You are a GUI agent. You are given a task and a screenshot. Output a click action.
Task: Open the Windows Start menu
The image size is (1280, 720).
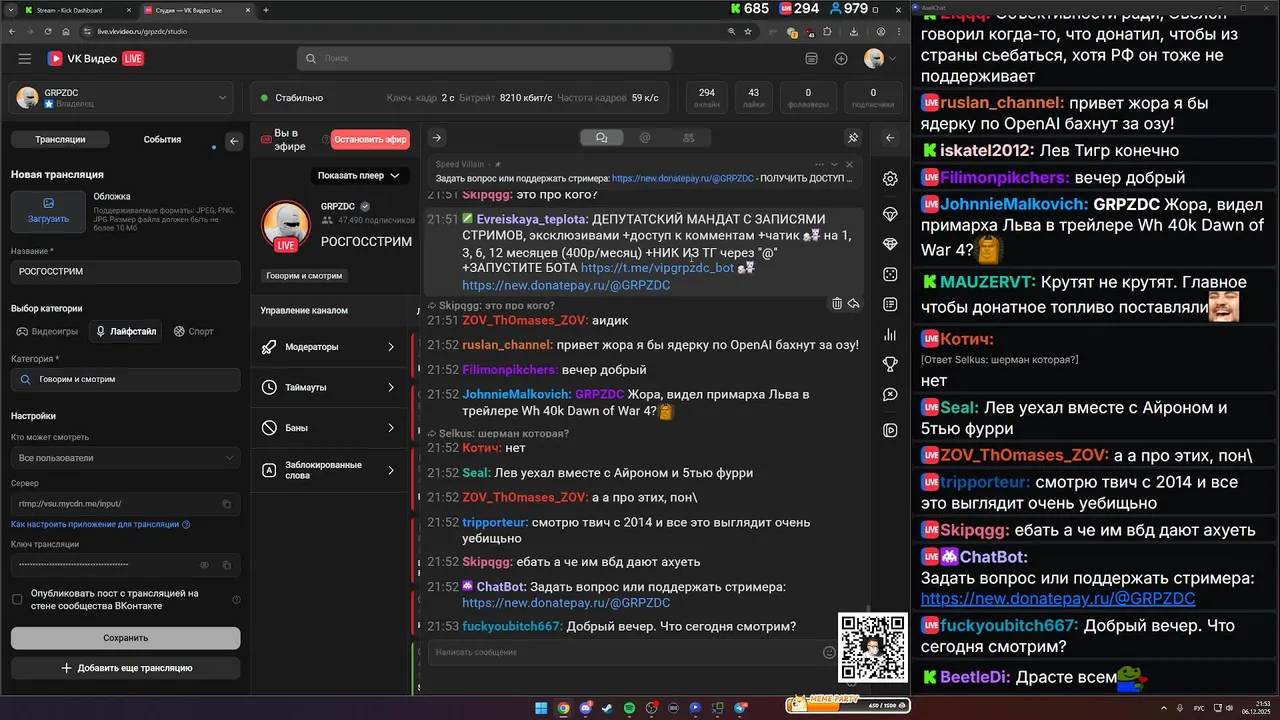(541, 708)
